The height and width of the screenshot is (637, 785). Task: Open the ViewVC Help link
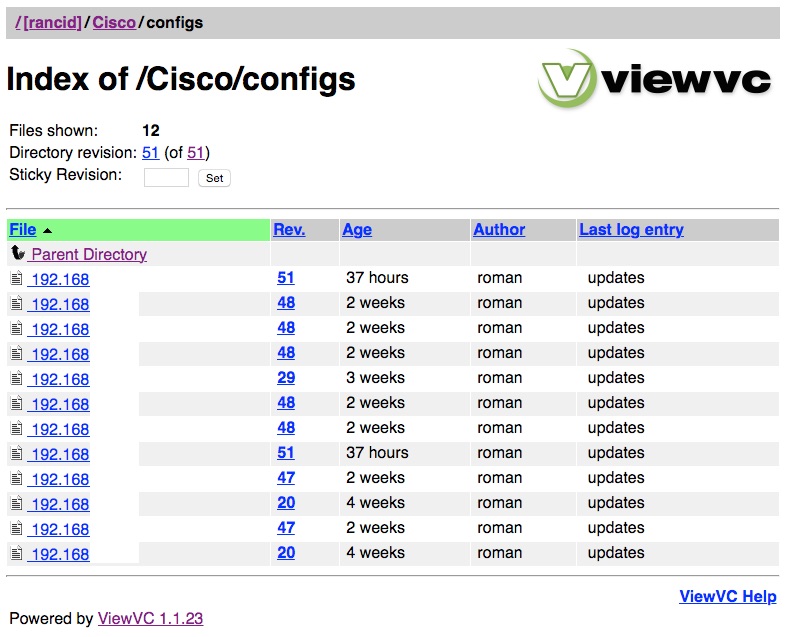pos(727,597)
